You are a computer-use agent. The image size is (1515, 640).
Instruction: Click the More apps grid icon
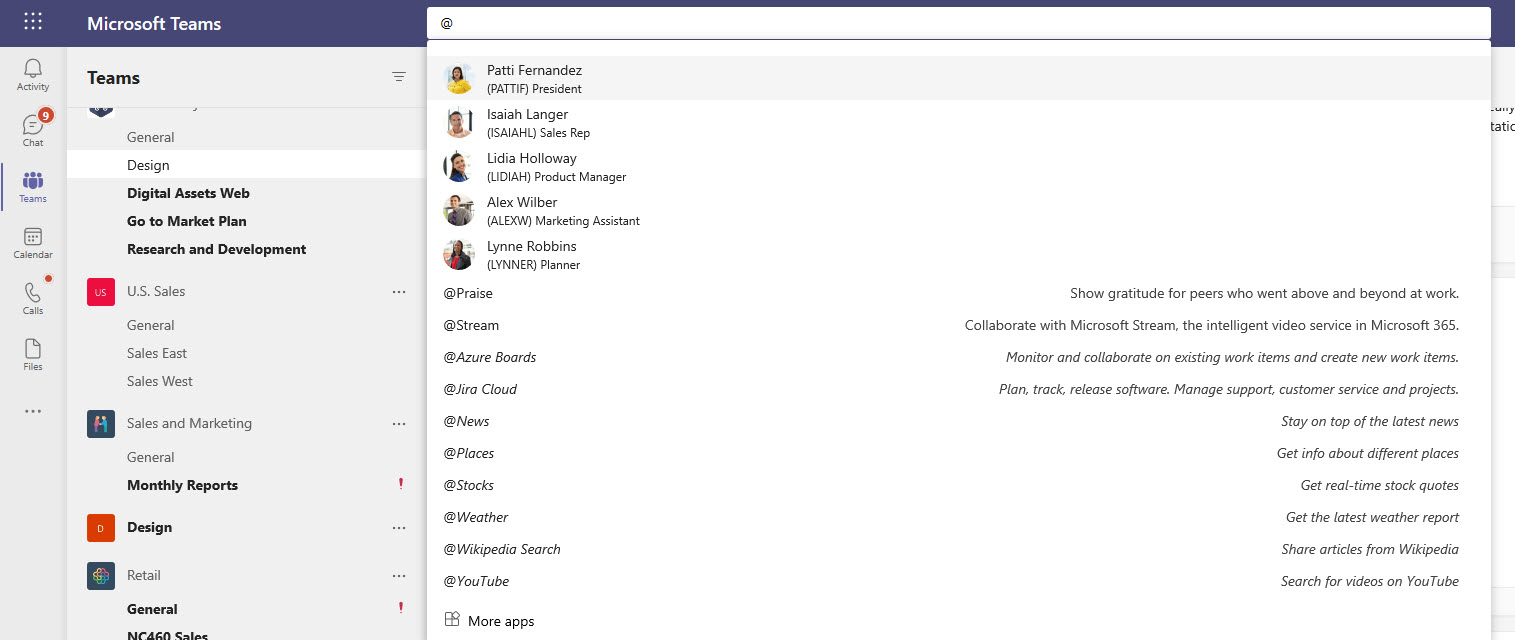click(x=452, y=620)
